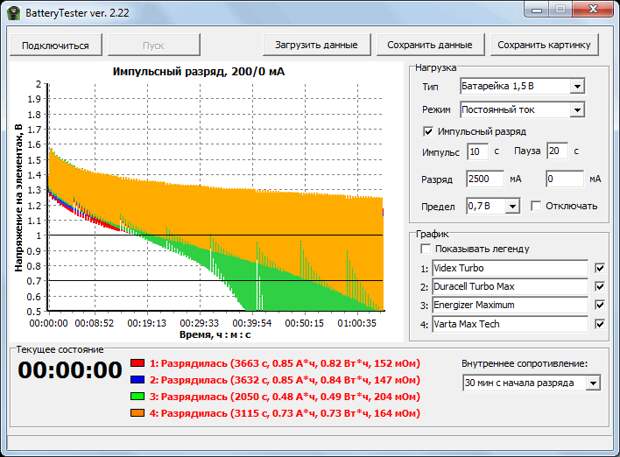Screen dimensions: 620x457
Task: Enable Показывать легенду checkbox
Action: click(425, 249)
